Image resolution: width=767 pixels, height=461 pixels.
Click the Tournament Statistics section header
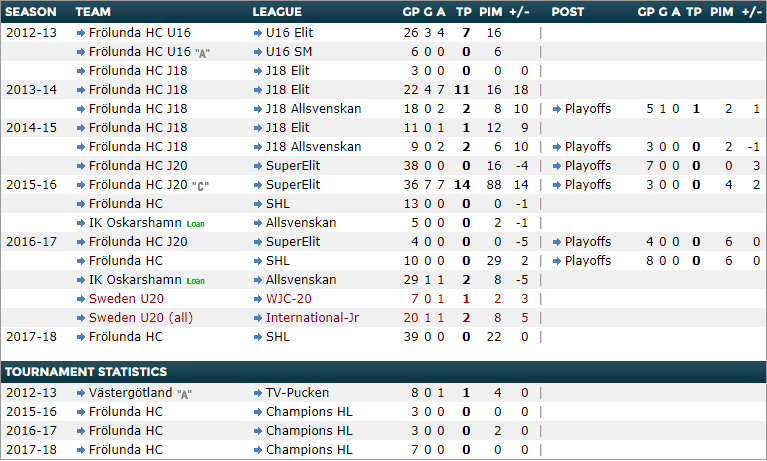click(86, 372)
